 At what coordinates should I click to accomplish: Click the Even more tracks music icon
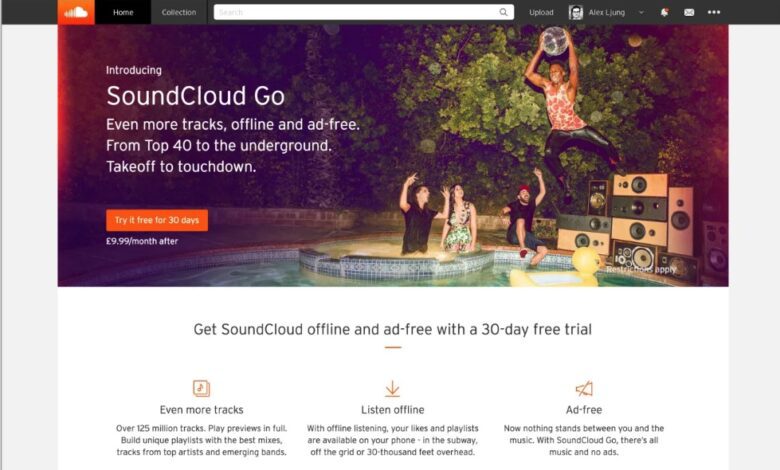(x=201, y=388)
